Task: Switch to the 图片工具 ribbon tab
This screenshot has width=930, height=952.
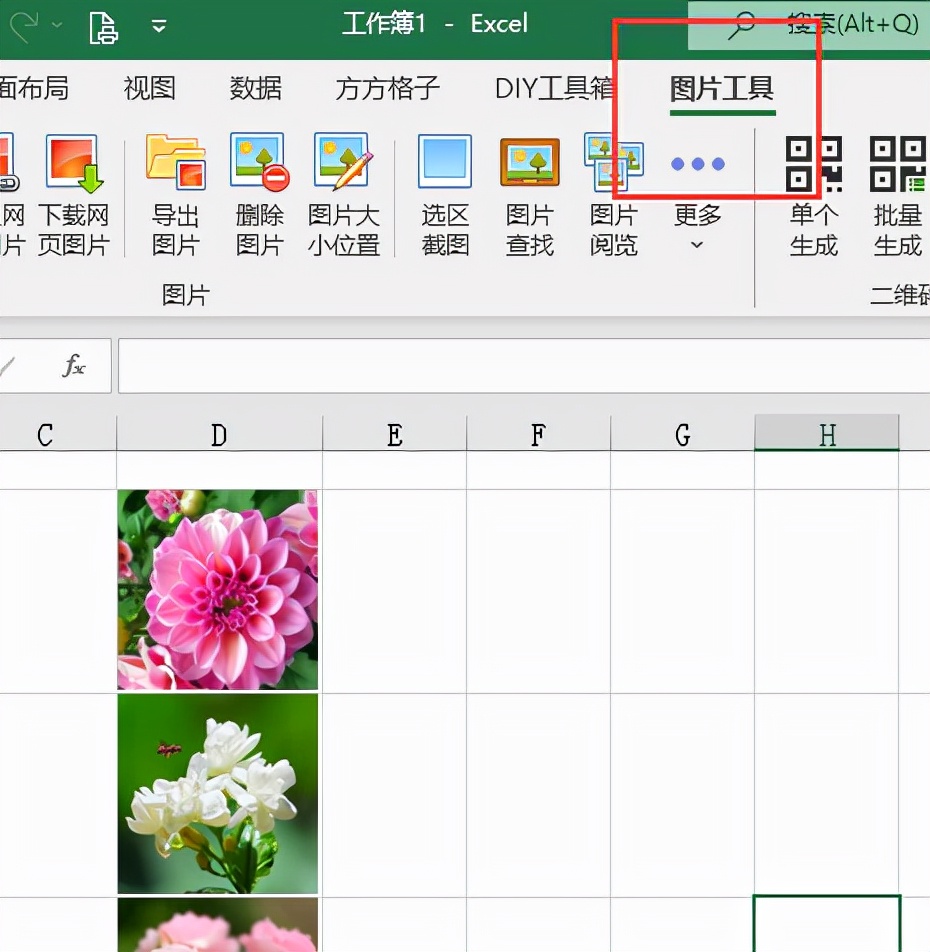Action: [722, 89]
